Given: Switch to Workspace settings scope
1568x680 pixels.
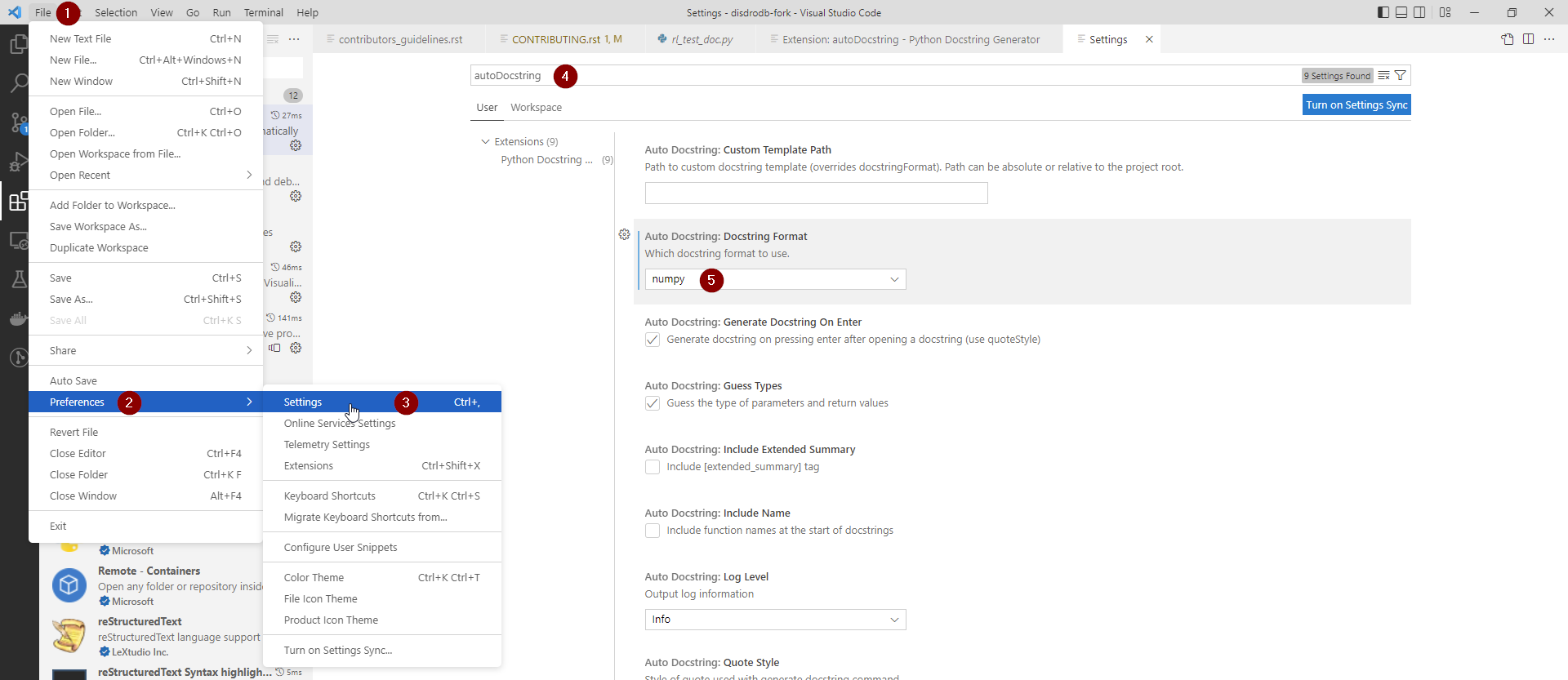Looking at the screenshot, I should pyautogui.click(x=536, y=108).
